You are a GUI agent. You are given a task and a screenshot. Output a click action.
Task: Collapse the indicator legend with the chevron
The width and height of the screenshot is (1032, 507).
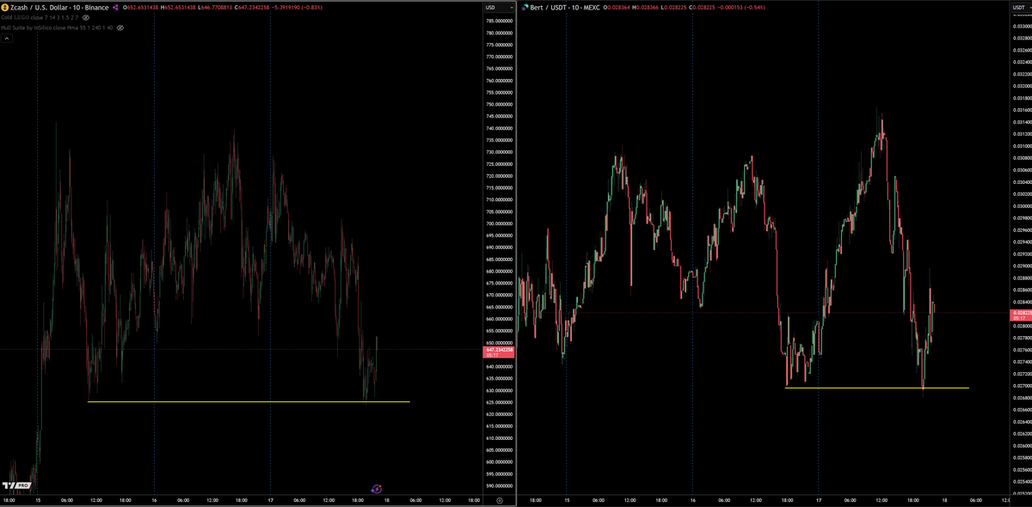pyautogui.click(x=6, y=38)
